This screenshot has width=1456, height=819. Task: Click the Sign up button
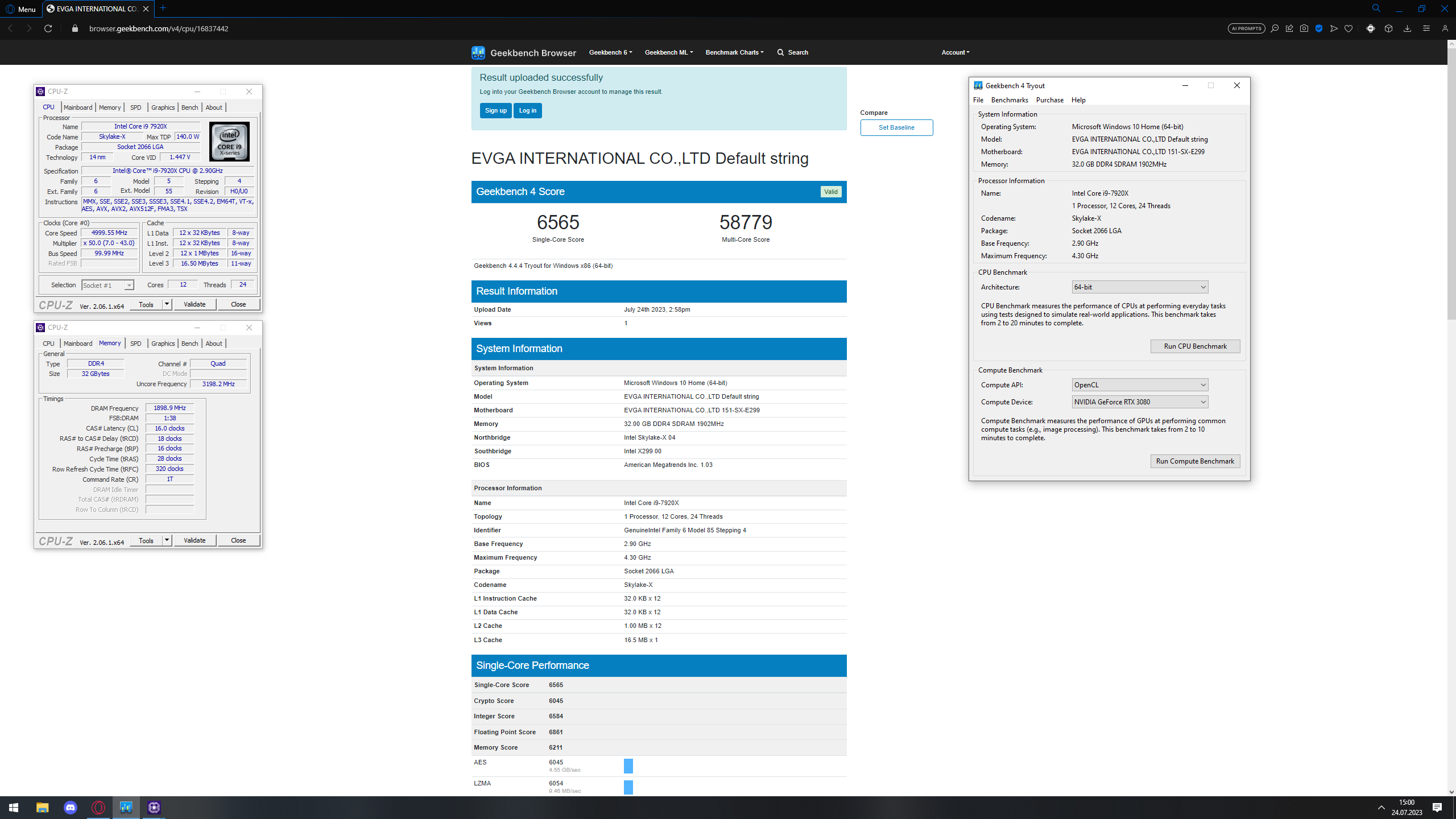point(495,110)
